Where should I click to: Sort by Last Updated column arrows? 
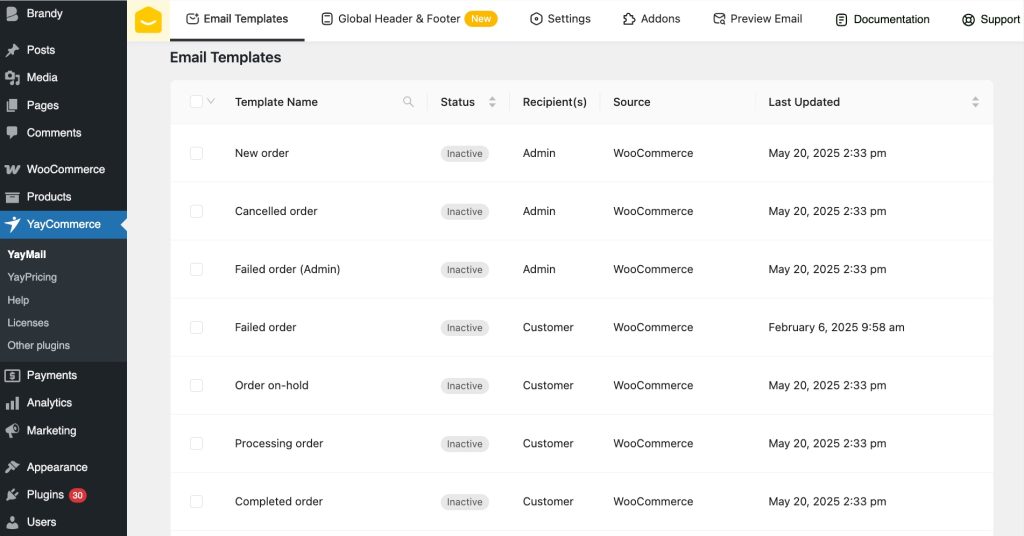click(x=975, y=102)
